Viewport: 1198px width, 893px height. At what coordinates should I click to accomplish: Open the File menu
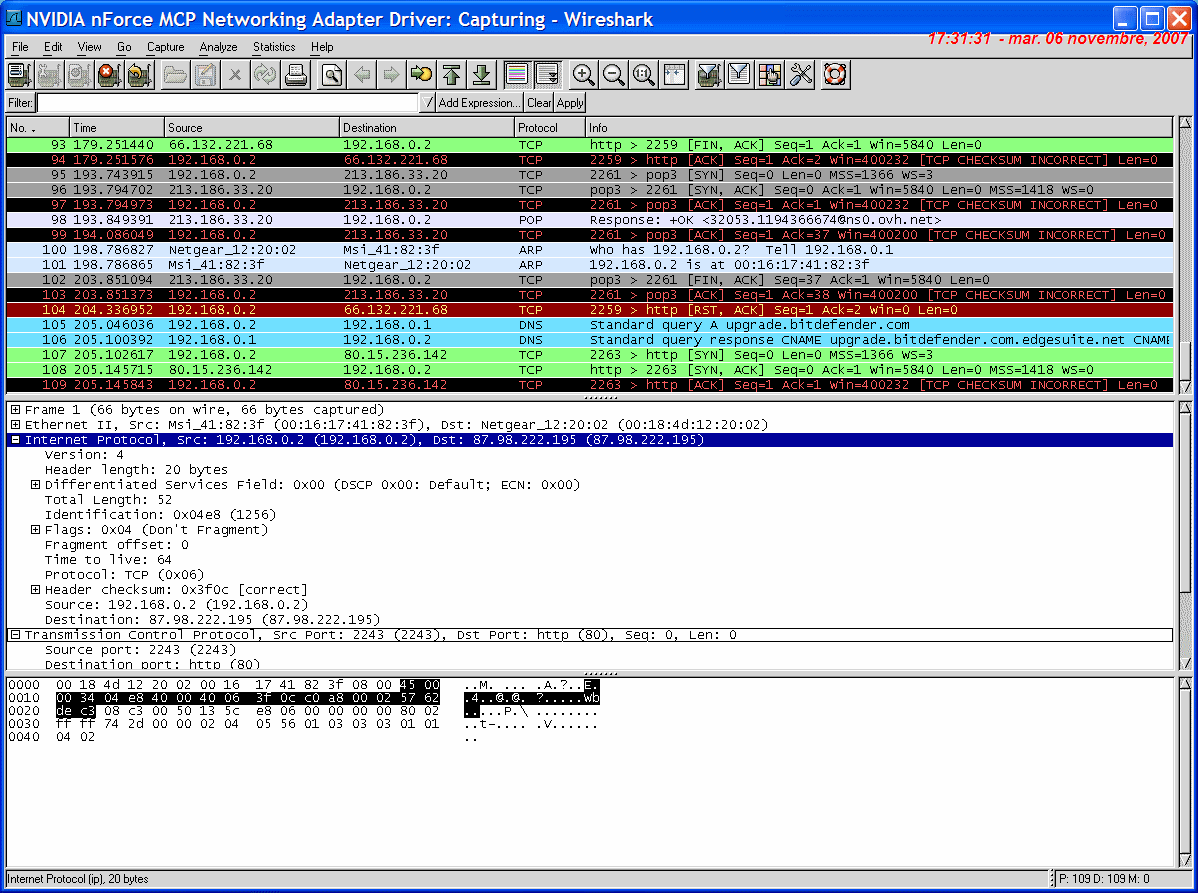(x=20, y=47)
